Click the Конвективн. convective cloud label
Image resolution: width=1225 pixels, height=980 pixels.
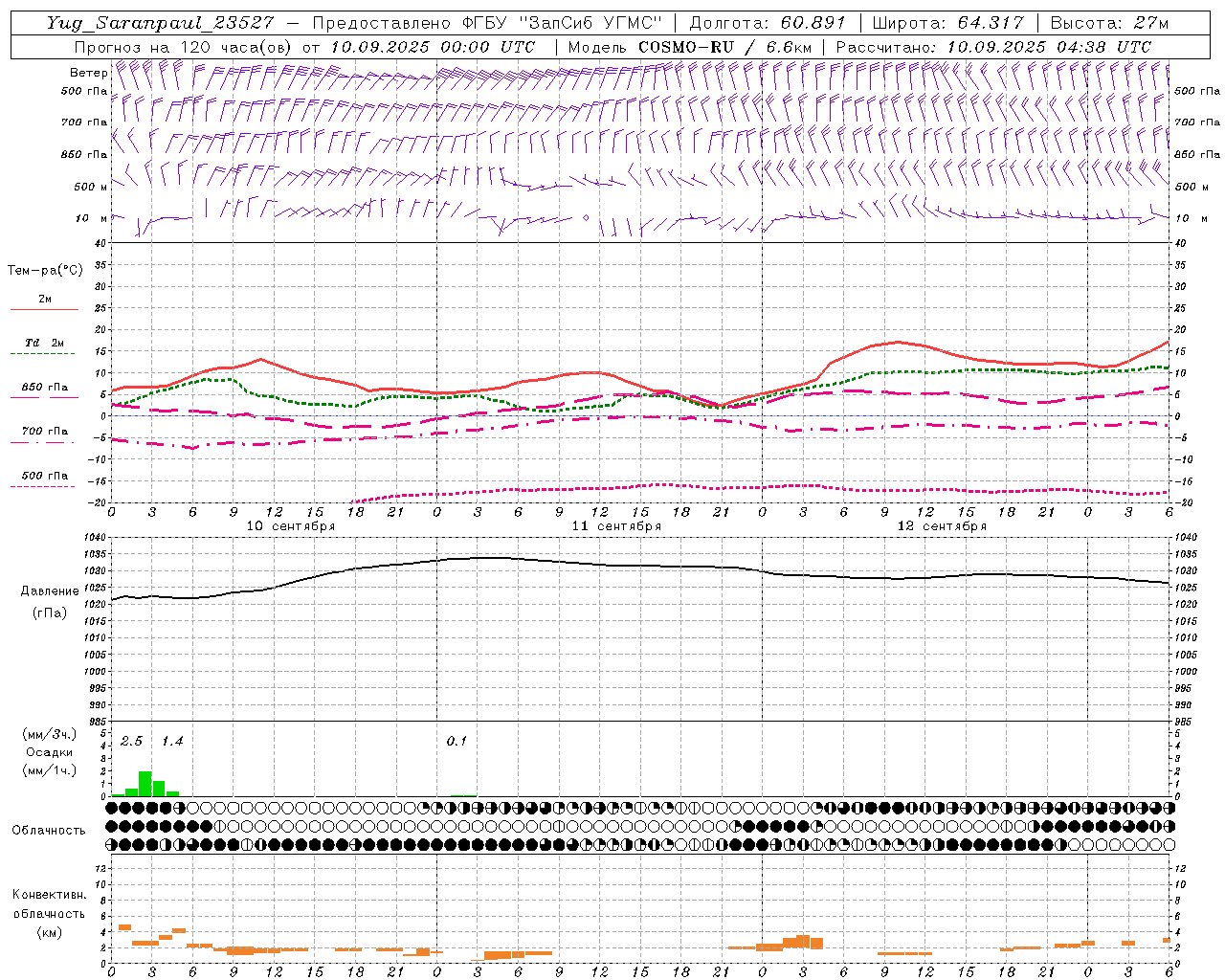(49, 895)
